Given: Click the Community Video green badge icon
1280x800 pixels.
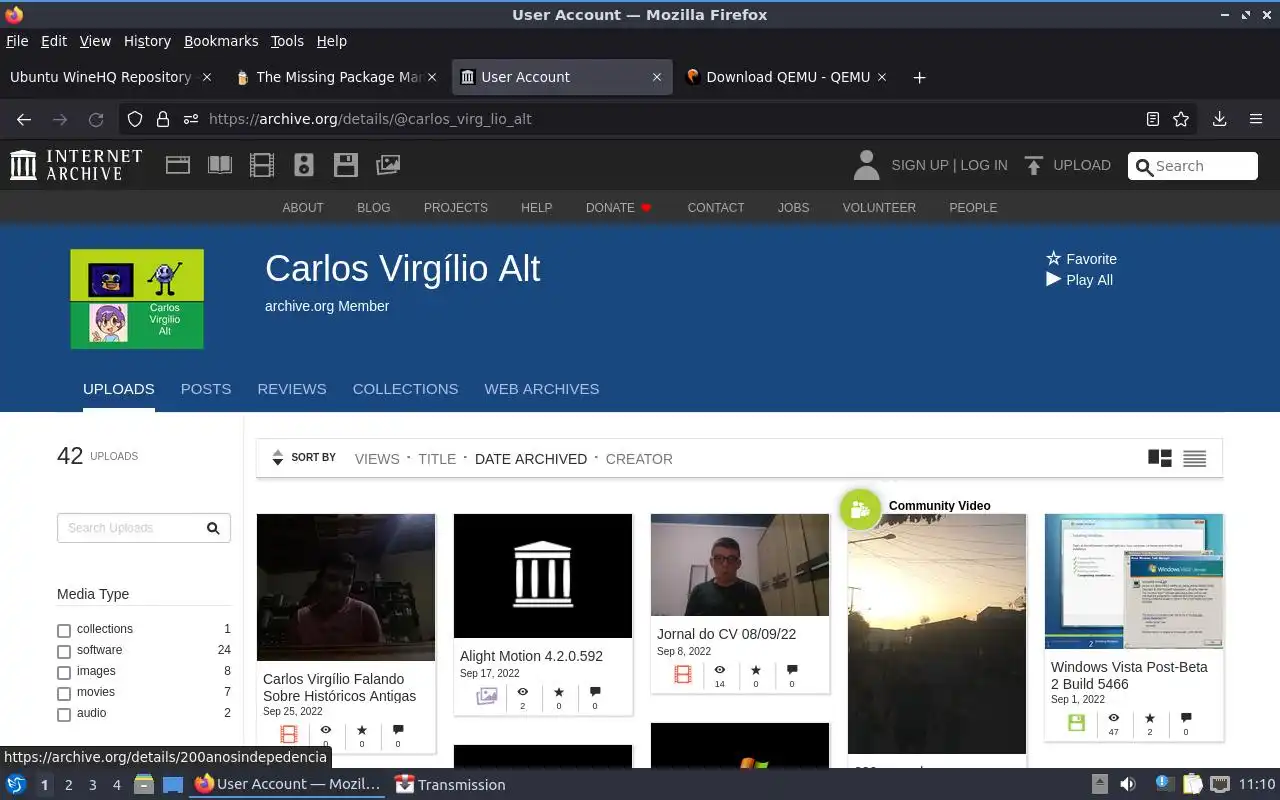Looking at the screenshot, I should point(860,510).
